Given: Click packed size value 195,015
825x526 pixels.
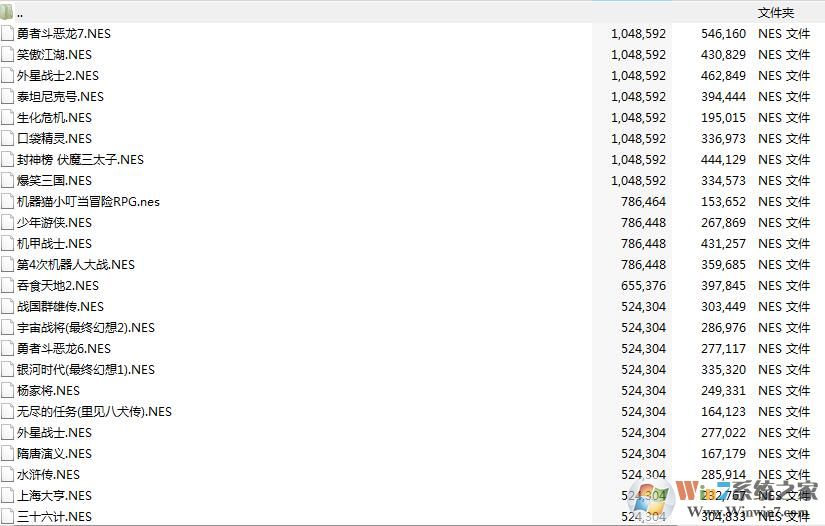Looking at the screenshot, I should click(x=723, y=118).
